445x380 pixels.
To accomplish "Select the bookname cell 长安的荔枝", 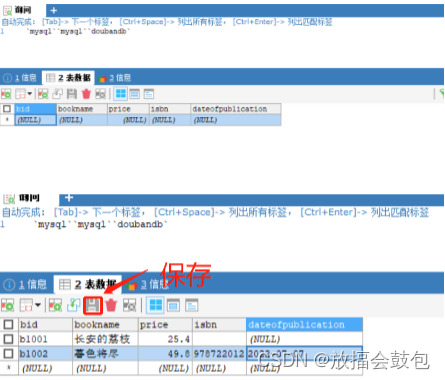I will coord(105,339).
